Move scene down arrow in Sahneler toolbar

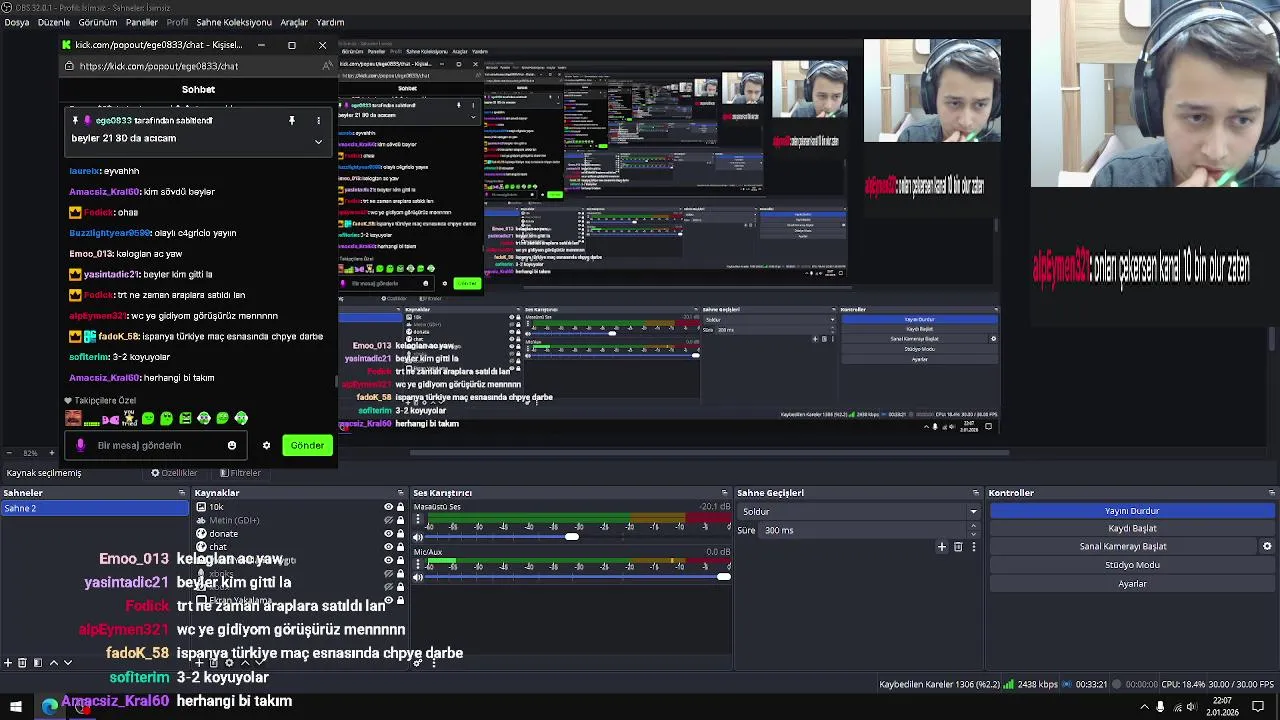point(67,662)
